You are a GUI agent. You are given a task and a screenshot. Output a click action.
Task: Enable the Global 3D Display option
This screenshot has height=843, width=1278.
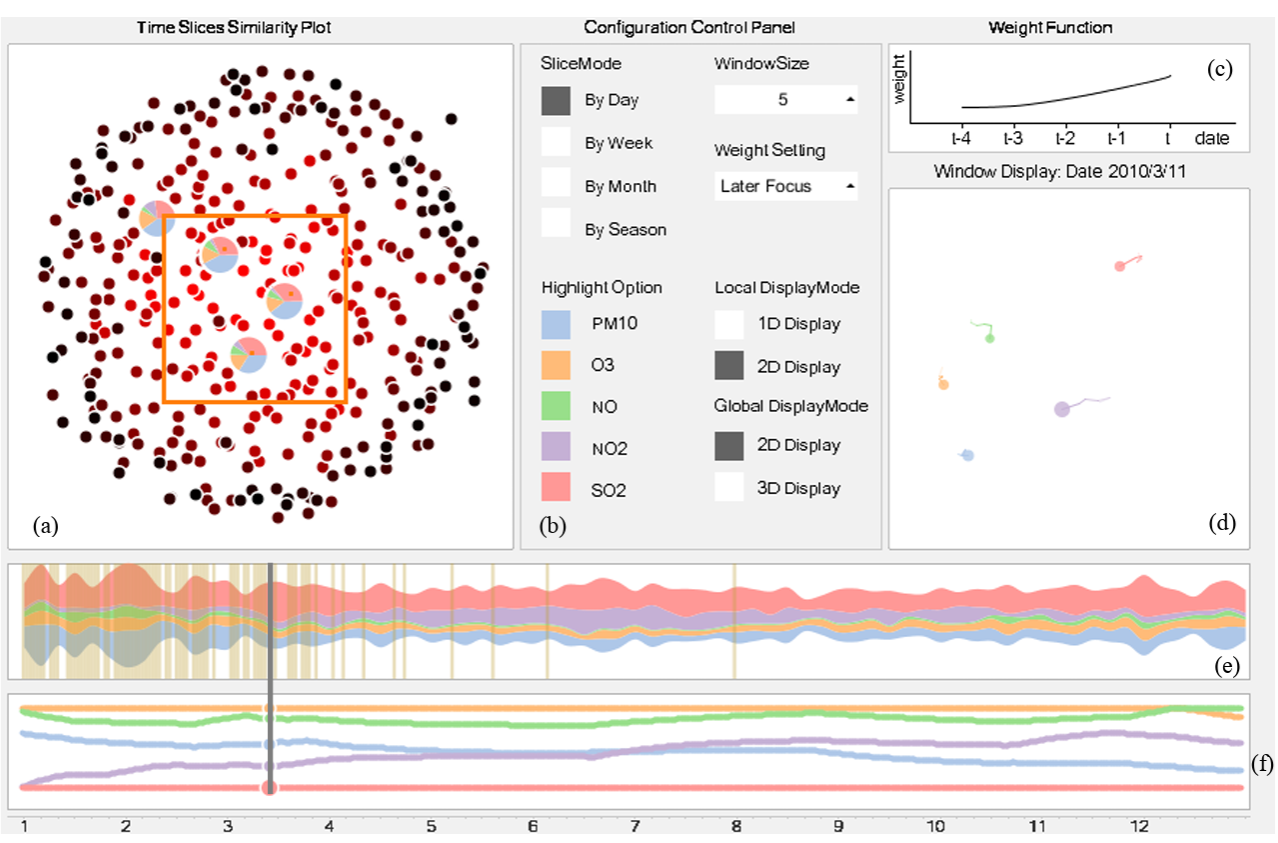(730, 488)
